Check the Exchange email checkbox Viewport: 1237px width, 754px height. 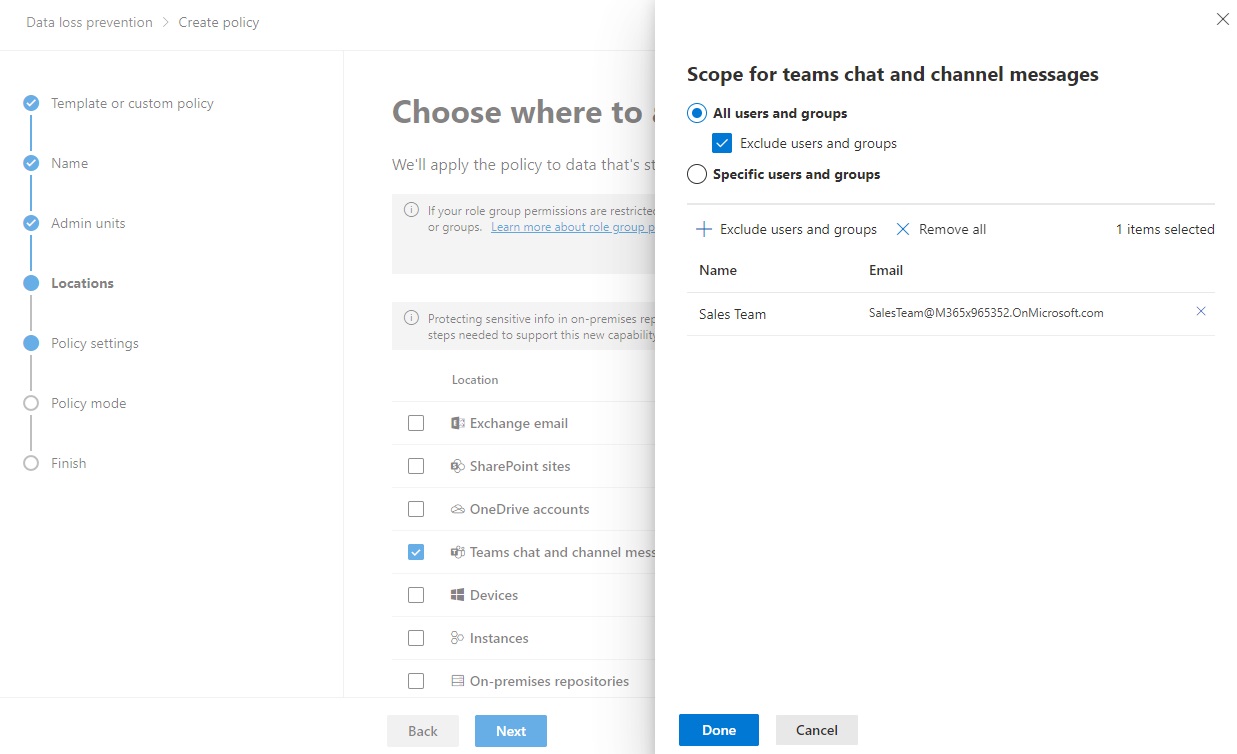click(416, 423)
